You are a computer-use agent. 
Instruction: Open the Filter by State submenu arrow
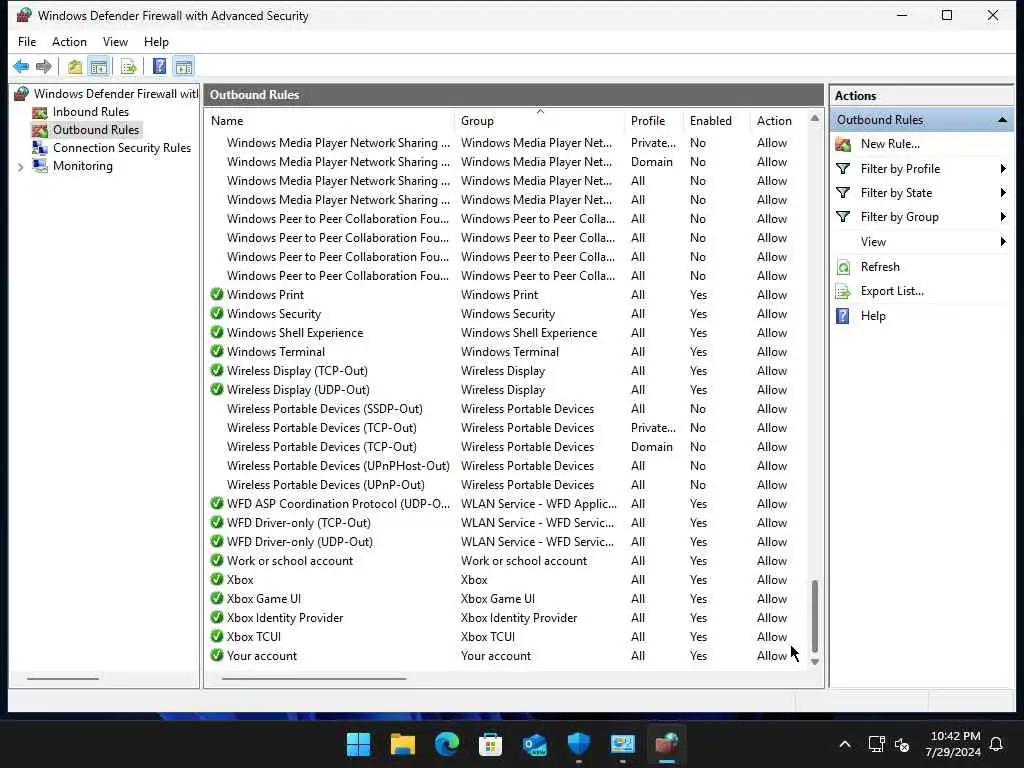pyautogui.click(x=1003, y=193)
